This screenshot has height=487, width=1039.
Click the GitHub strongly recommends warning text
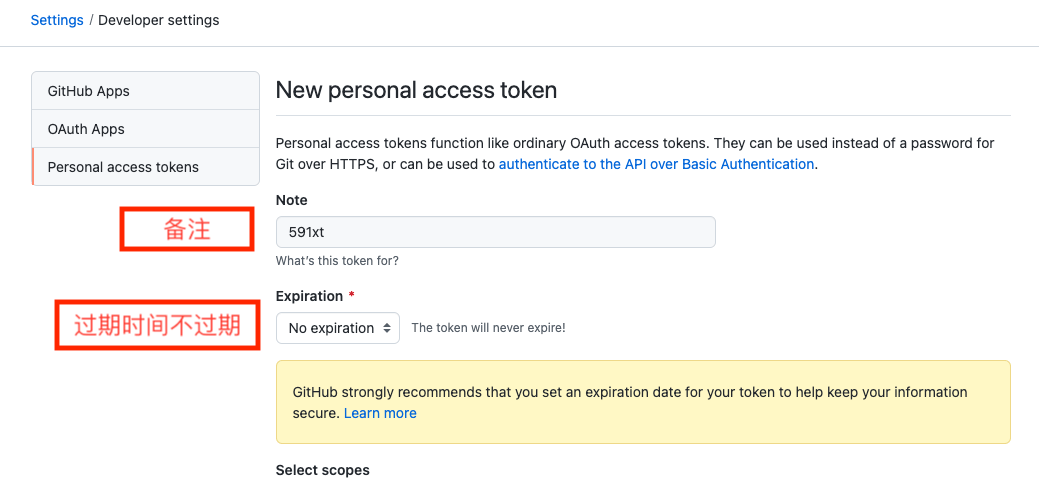click(630, 393)
